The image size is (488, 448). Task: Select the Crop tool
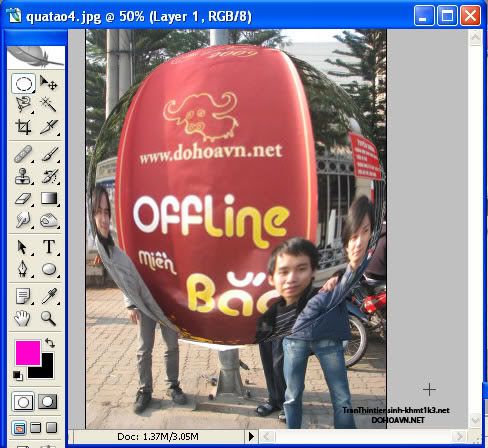click(x=23, y=127)
